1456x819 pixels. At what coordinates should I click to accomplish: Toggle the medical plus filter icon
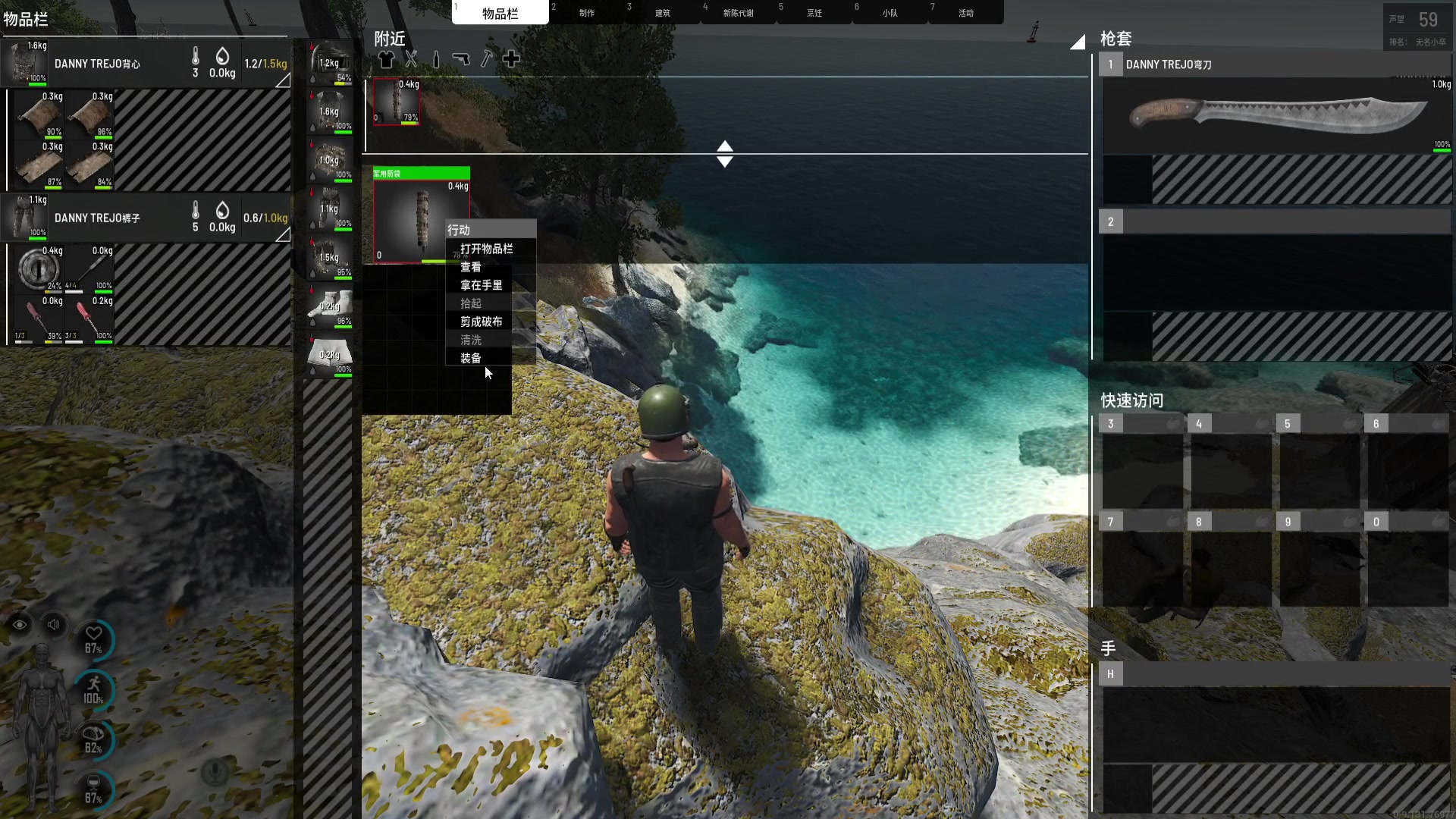(511, 59)
